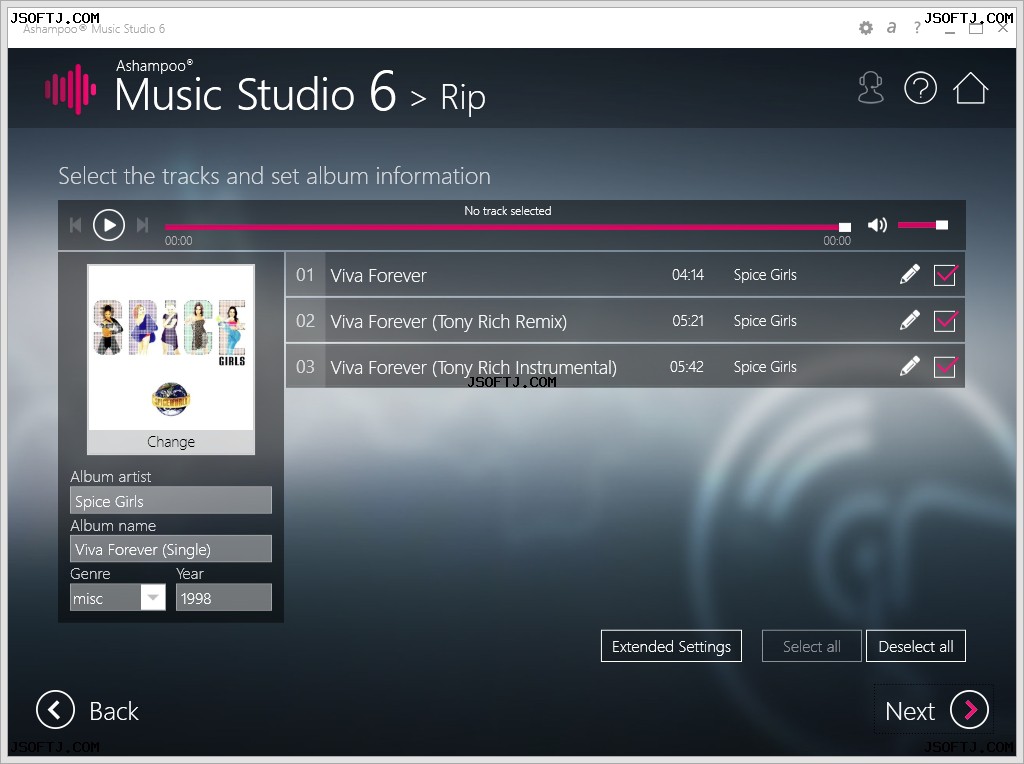The image size is (1024, 764).
Task: Open help via circled question mark
Action: tap(920, 88)
